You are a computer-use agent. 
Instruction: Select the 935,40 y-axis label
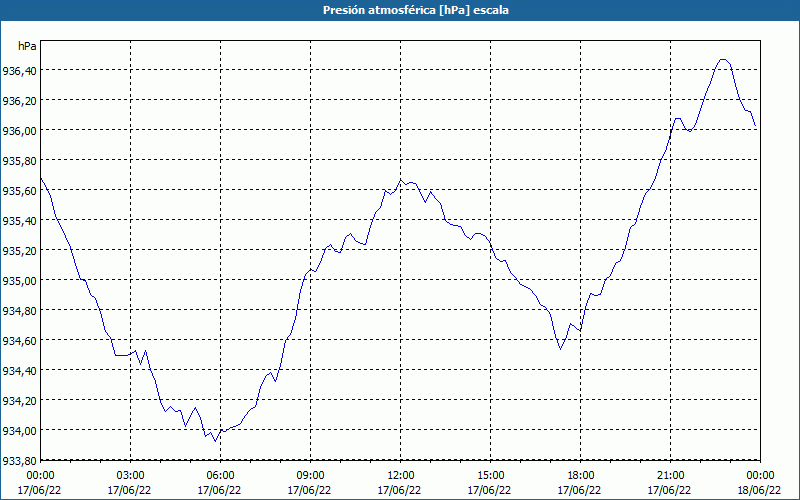pos(19,221)
